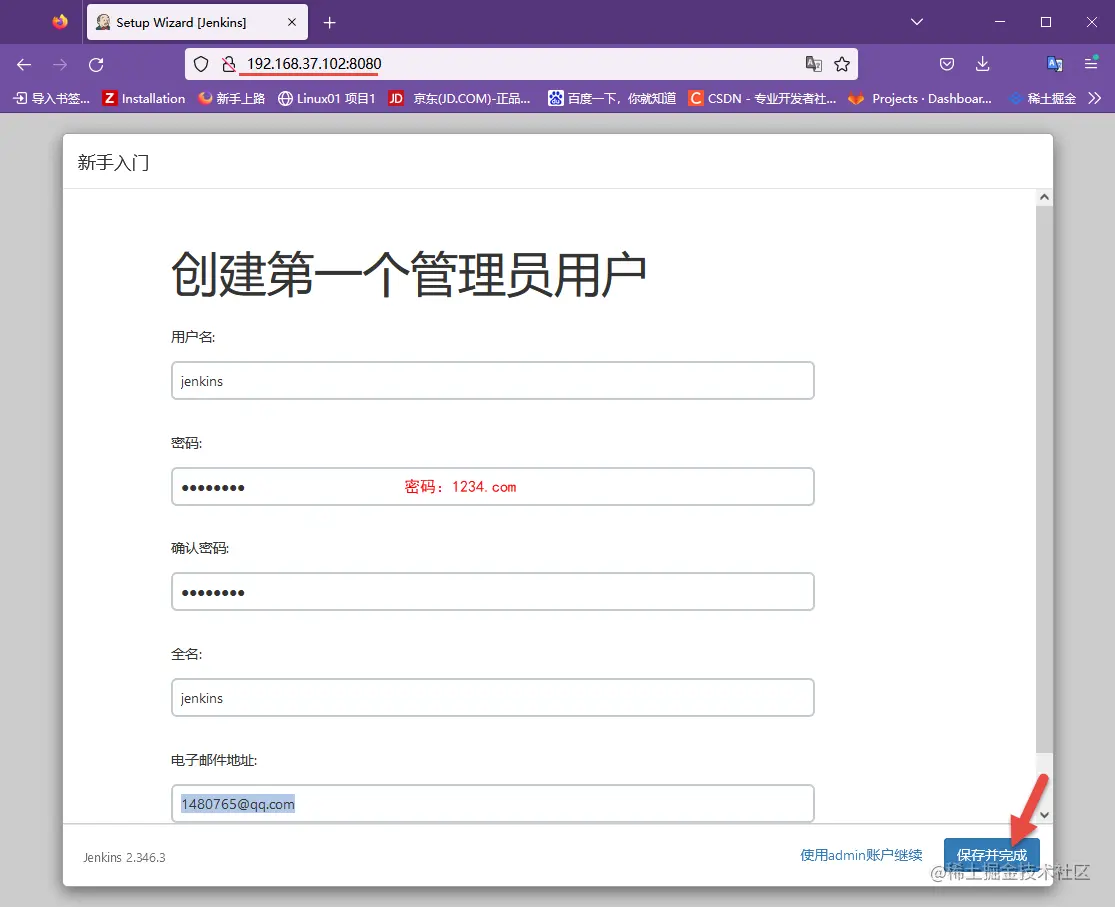
Task: Click the 确认密码 field
Action: 493,592
